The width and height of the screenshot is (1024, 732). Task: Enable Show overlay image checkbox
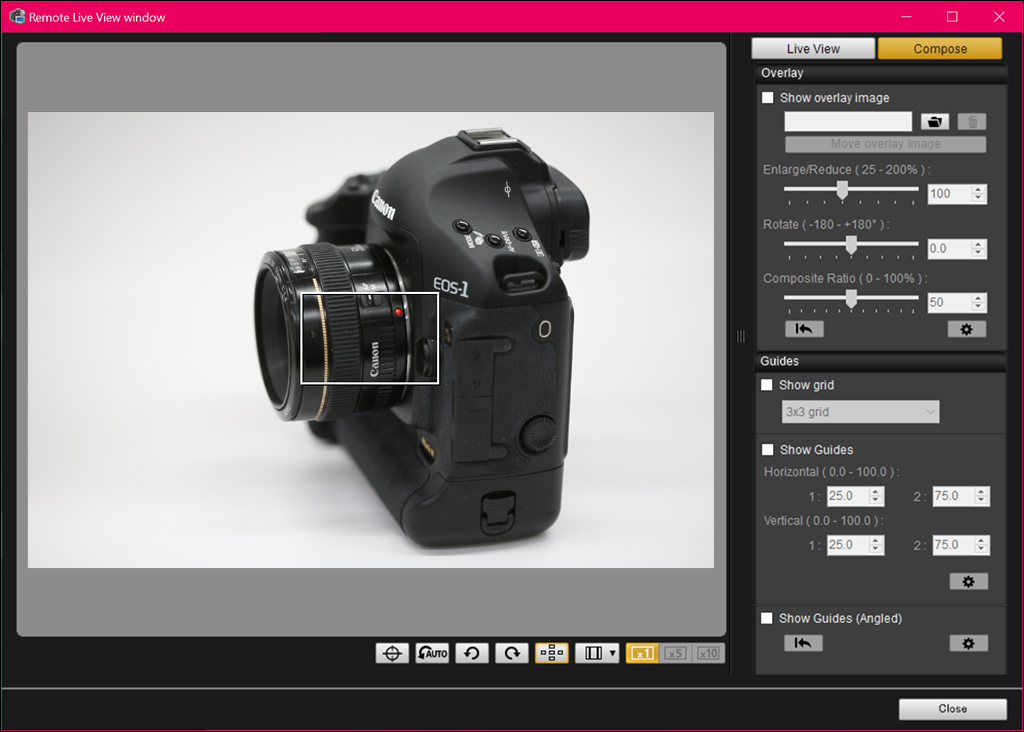[x=768, y=98]
